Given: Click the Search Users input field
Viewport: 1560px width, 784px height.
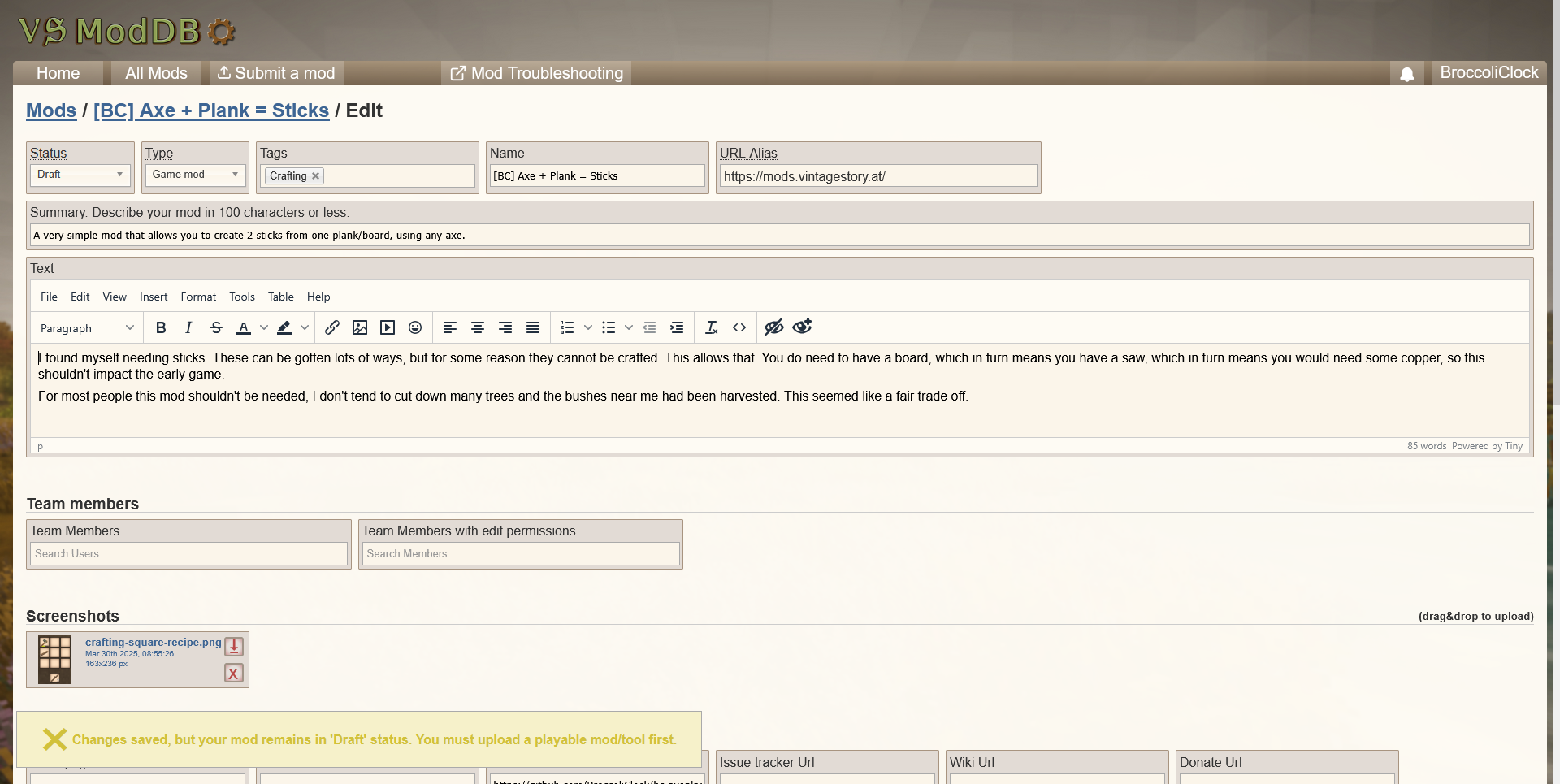Looking at the screenshot, I should click(x=188, y=553).
